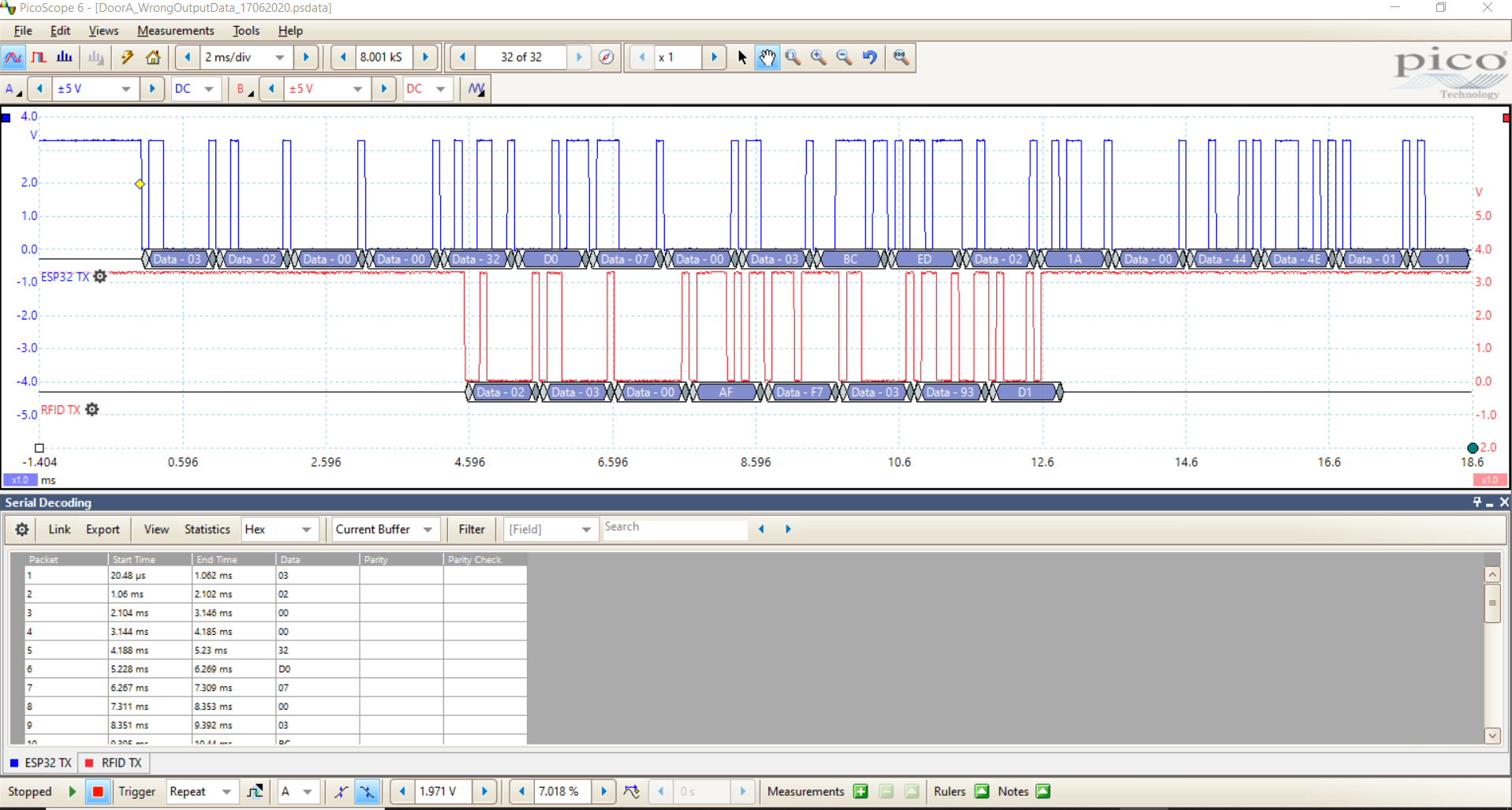Switch to ESP32 TX tab
Image resolution: width=1512 pixels, height=810 pixels.
[40, 763]
